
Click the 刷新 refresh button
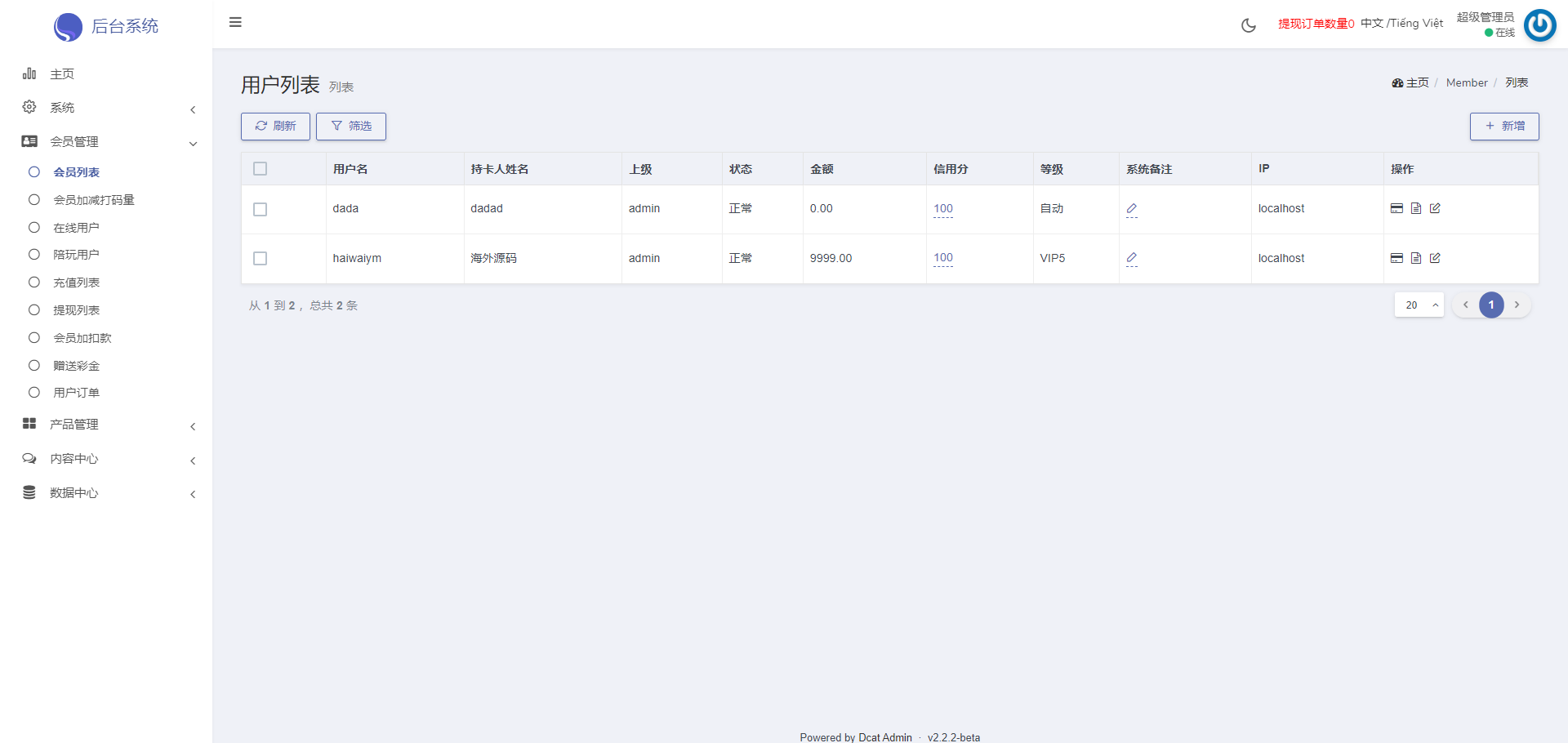[275, 127]
